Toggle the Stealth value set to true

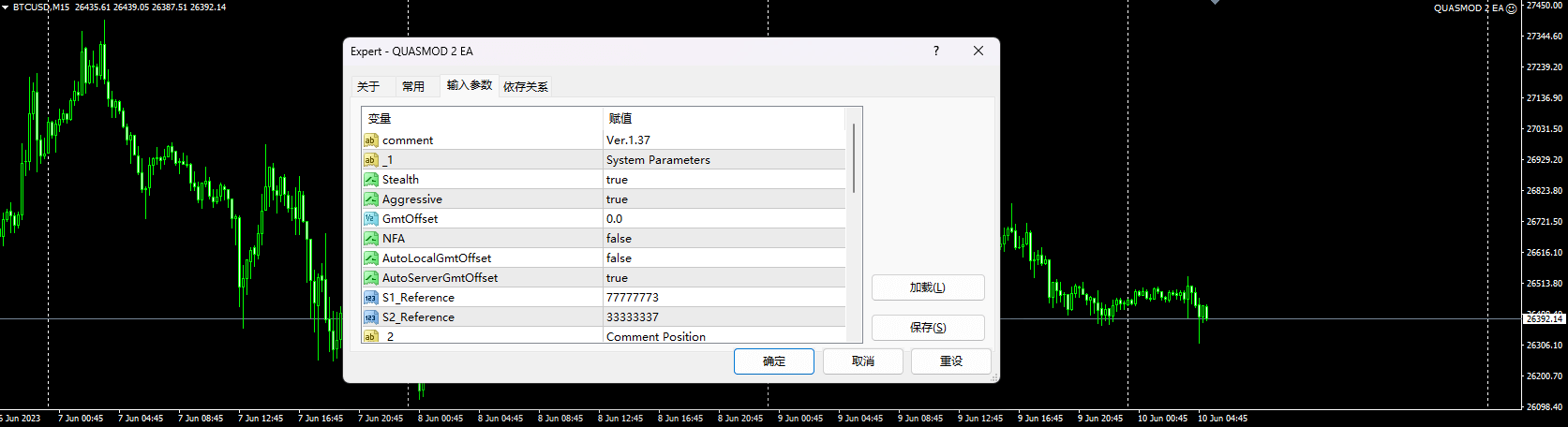(x=617, y=180)
